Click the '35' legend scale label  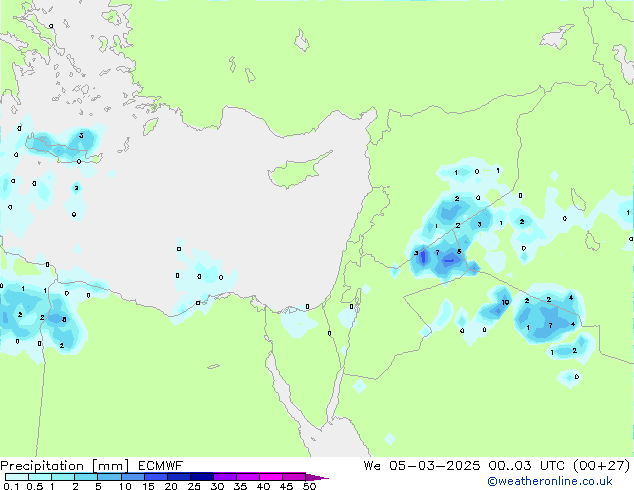(x=240, y=486)
